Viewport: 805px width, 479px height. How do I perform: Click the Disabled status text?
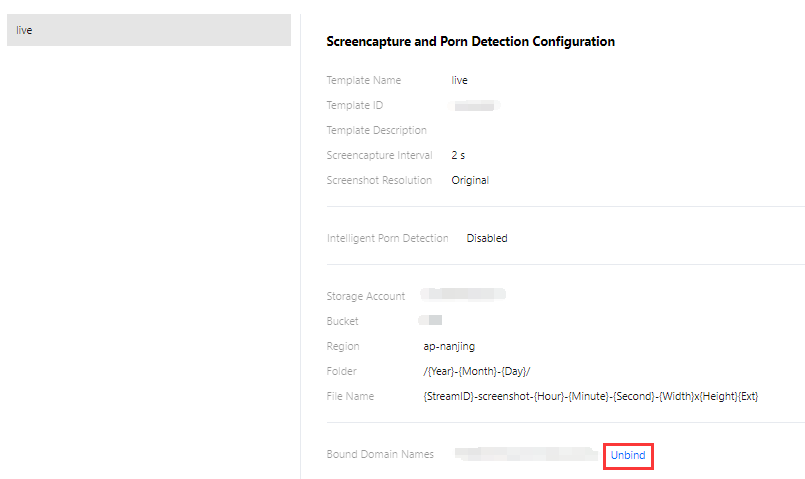487,238
